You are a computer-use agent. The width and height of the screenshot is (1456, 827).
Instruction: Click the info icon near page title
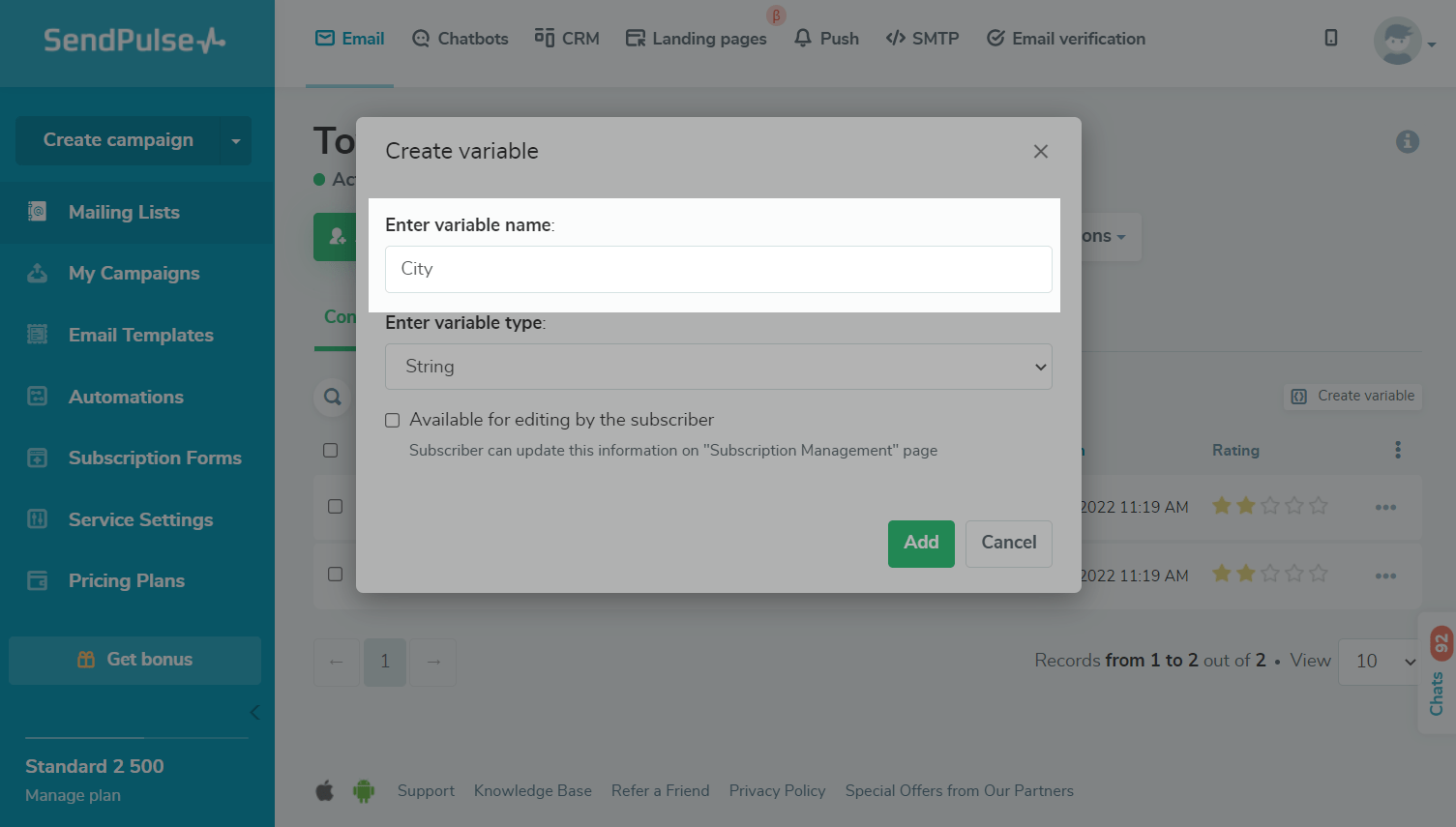[x=1408, y=142]
